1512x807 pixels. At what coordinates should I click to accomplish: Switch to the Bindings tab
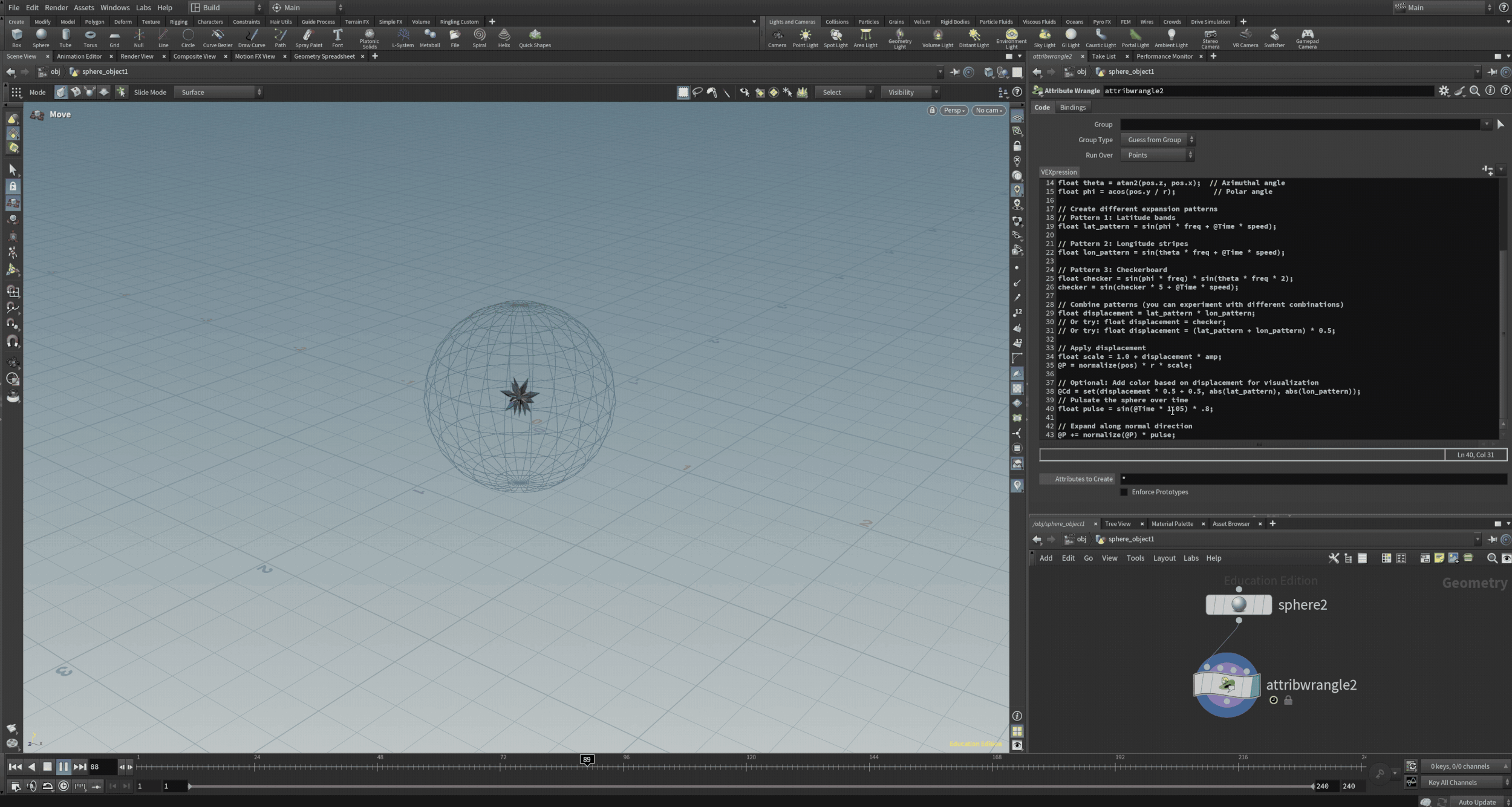click(1072, 107)
